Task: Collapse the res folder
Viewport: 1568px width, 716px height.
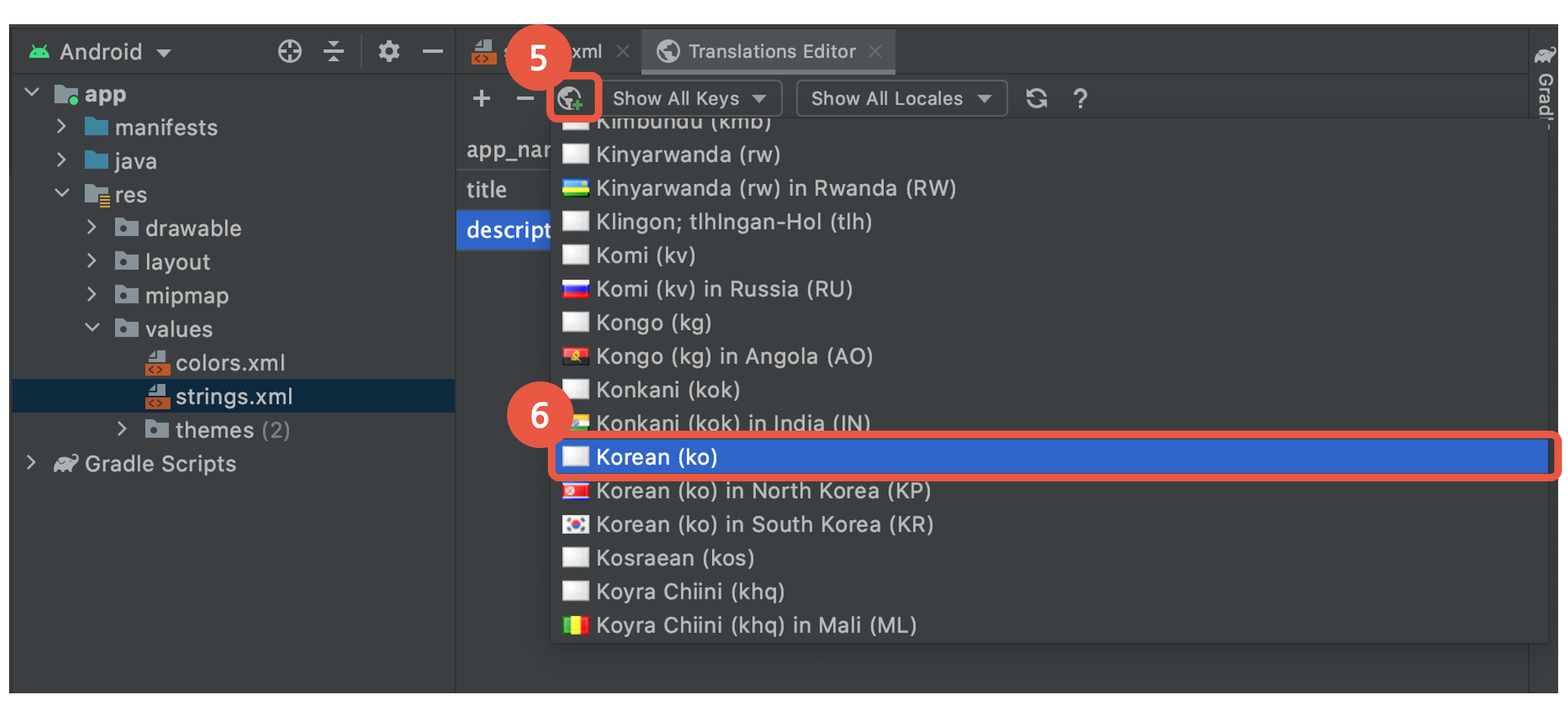Action: tap(62, 193)
